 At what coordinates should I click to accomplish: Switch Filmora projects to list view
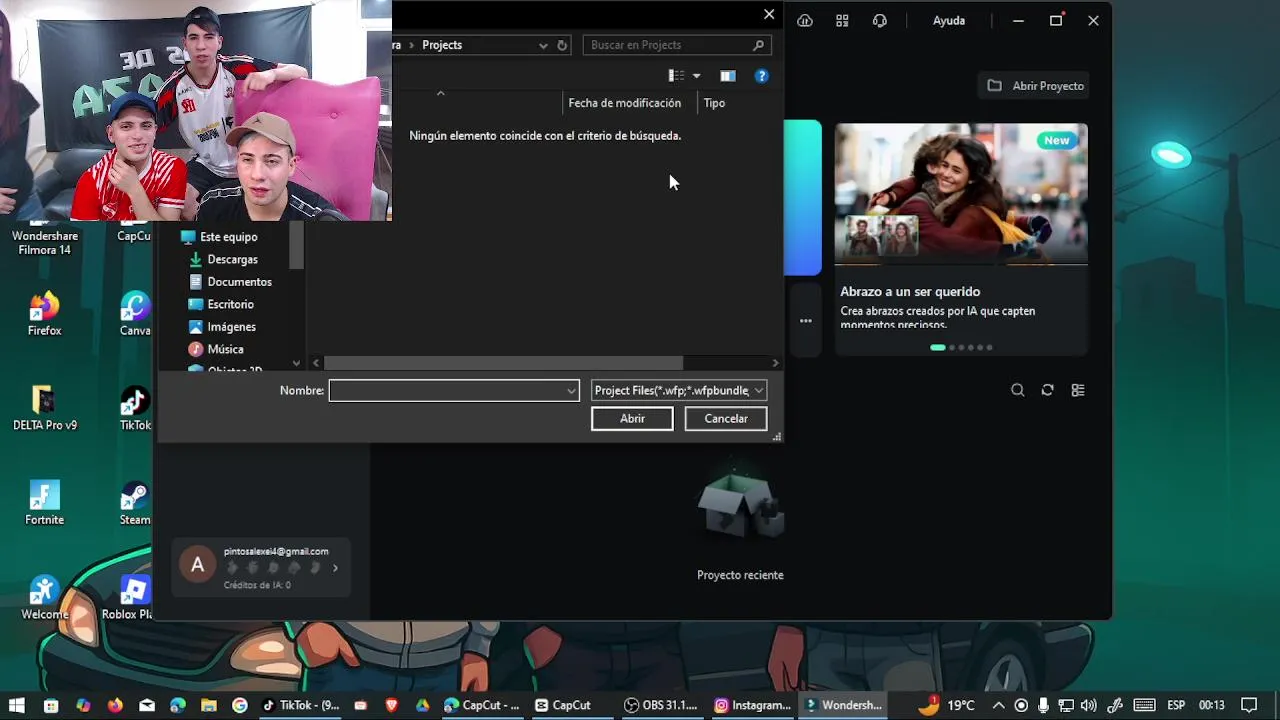coord(1078,390)
